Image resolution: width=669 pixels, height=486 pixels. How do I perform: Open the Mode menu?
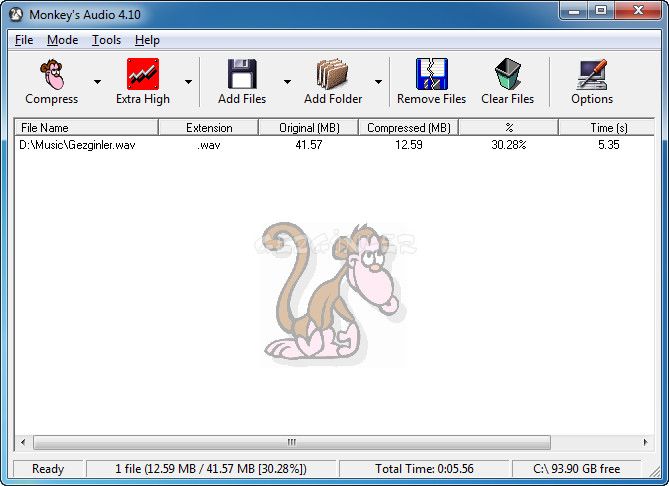tap(62, 40)
